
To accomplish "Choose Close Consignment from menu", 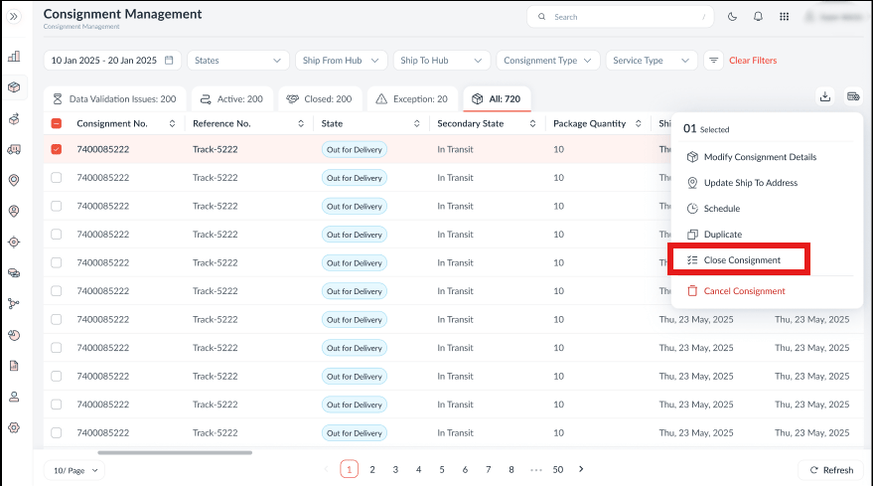I will coord(741,260).
